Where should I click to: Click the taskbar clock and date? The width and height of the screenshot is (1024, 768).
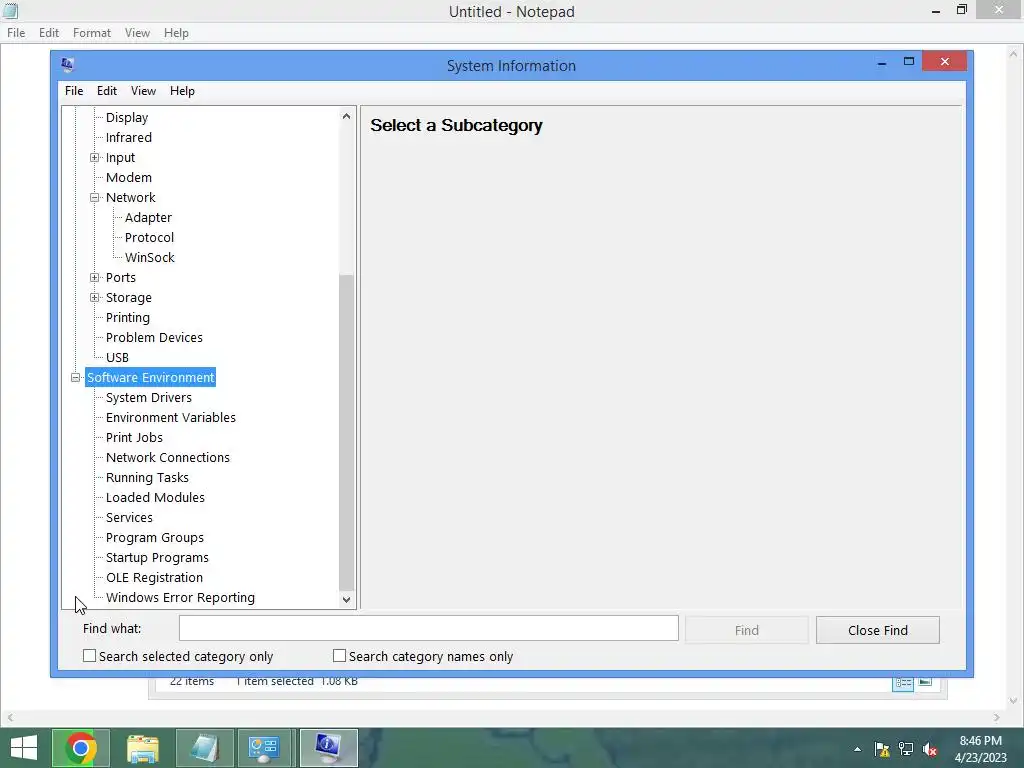pos(980,749)
